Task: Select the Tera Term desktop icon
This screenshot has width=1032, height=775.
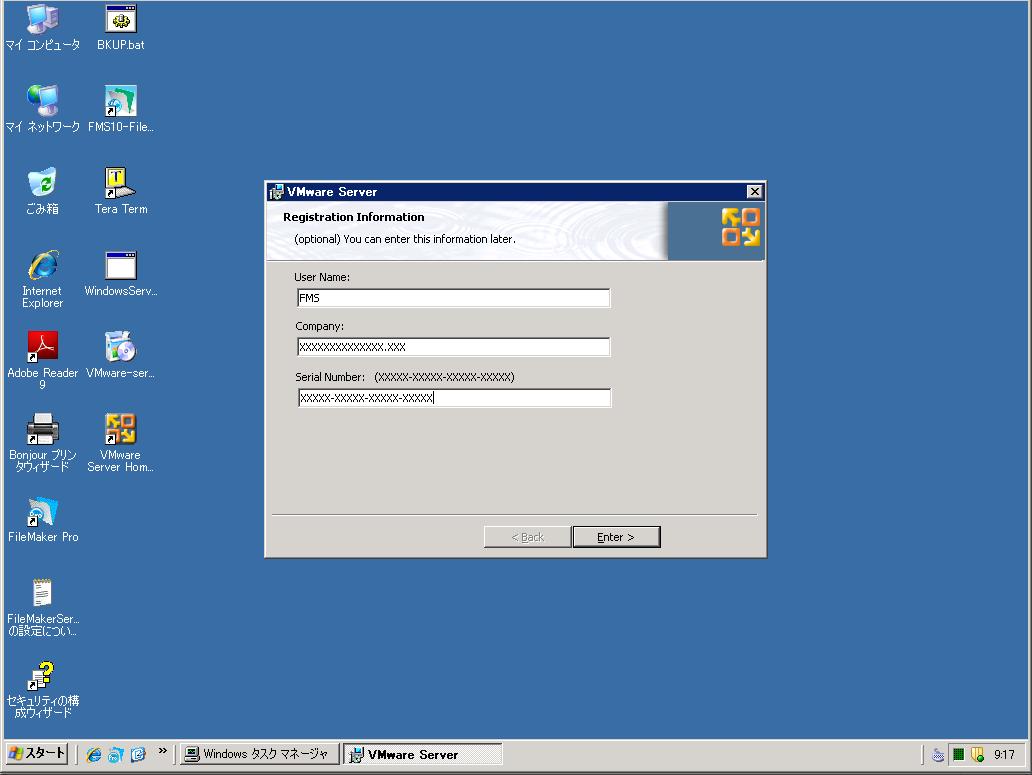Action: click(x=120, y=191)
